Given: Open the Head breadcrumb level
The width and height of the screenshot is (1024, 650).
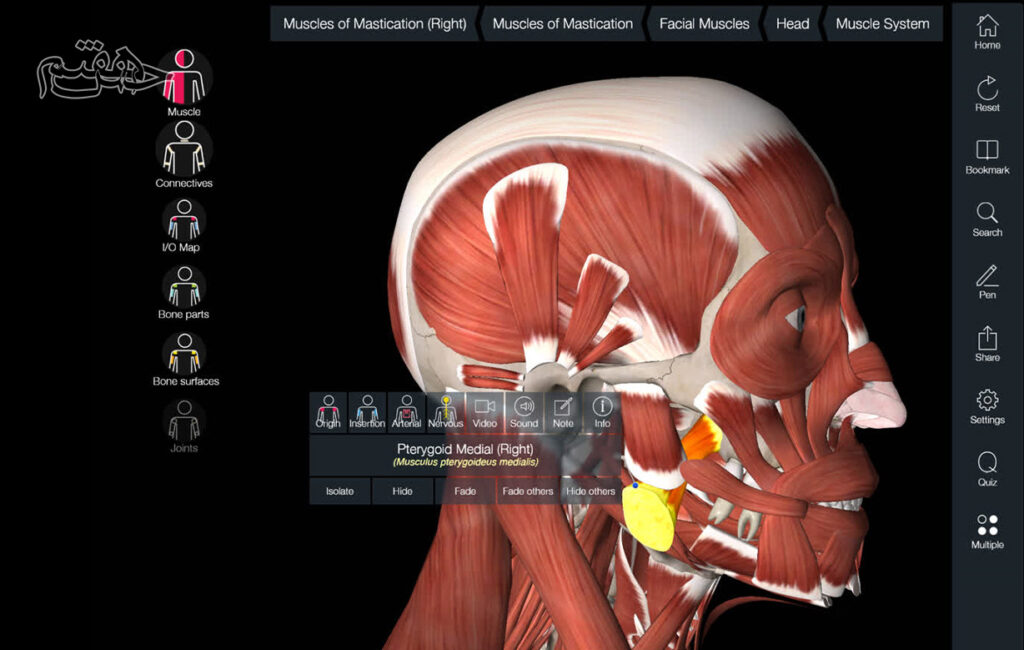Looking at the screenshot, I should [793, 23].
